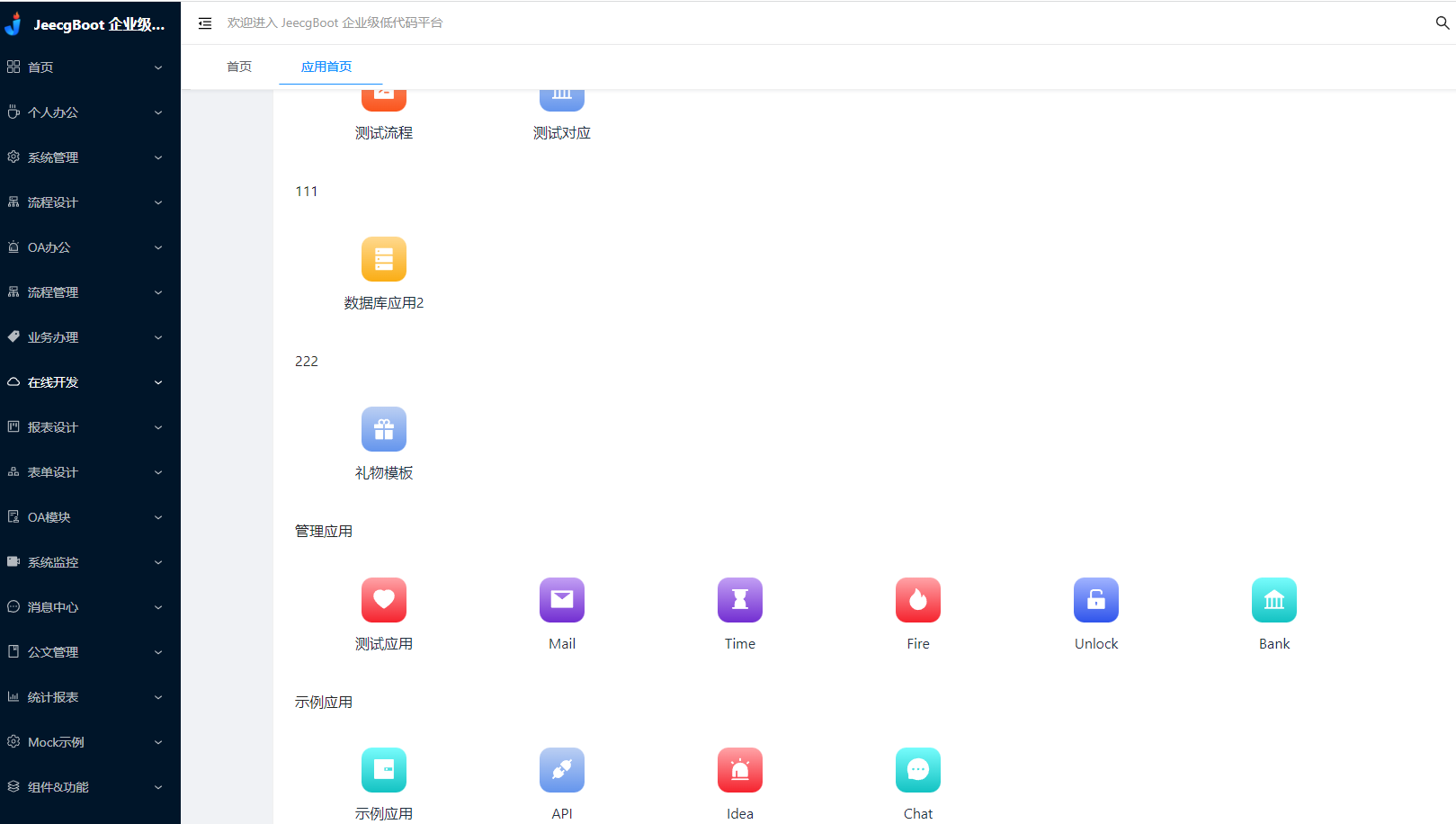1456x824 pixels.
Task: Open the Mail app icon
Action: click(562, 600)
